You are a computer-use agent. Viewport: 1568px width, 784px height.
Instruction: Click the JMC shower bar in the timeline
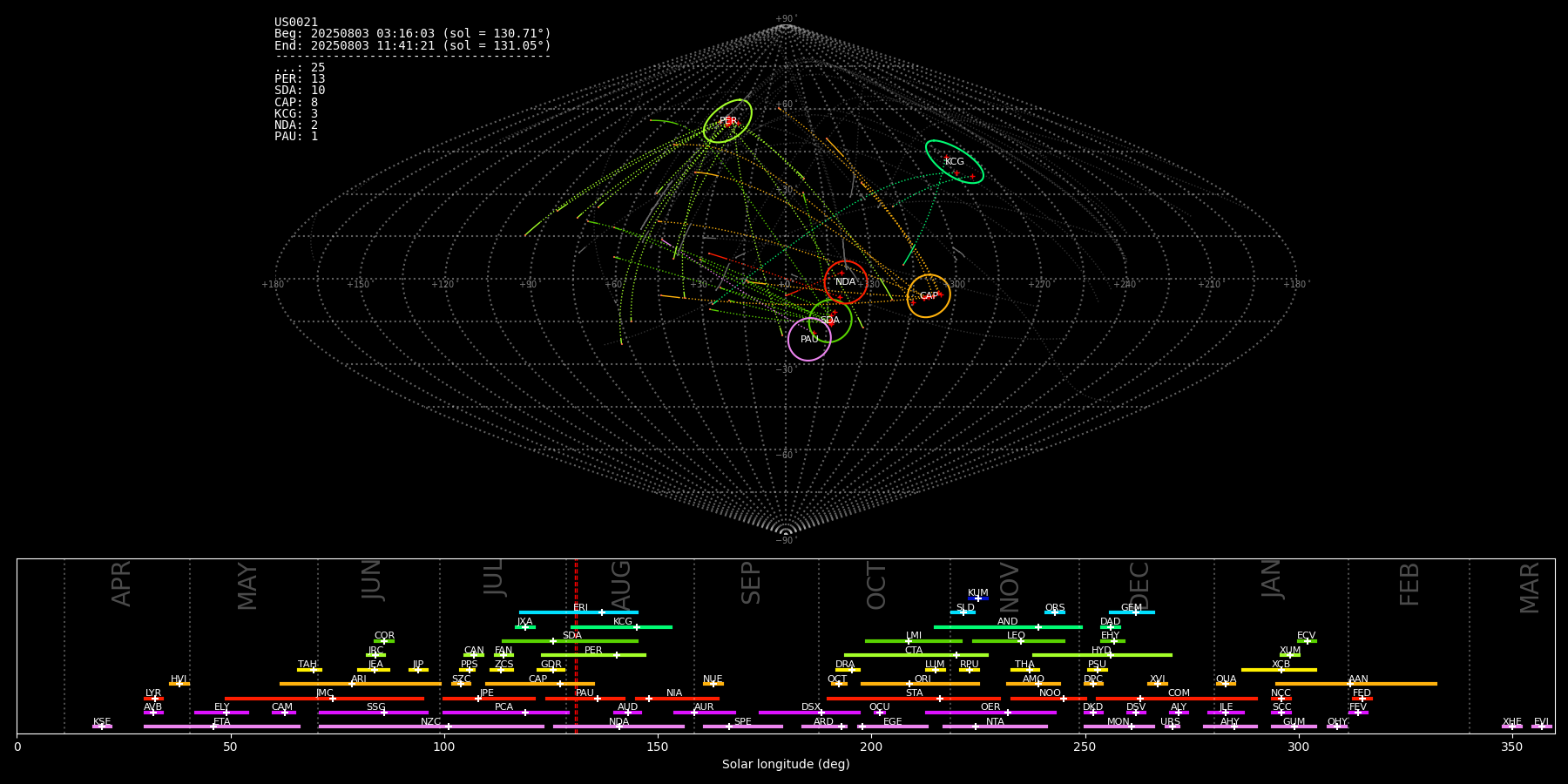324,698
